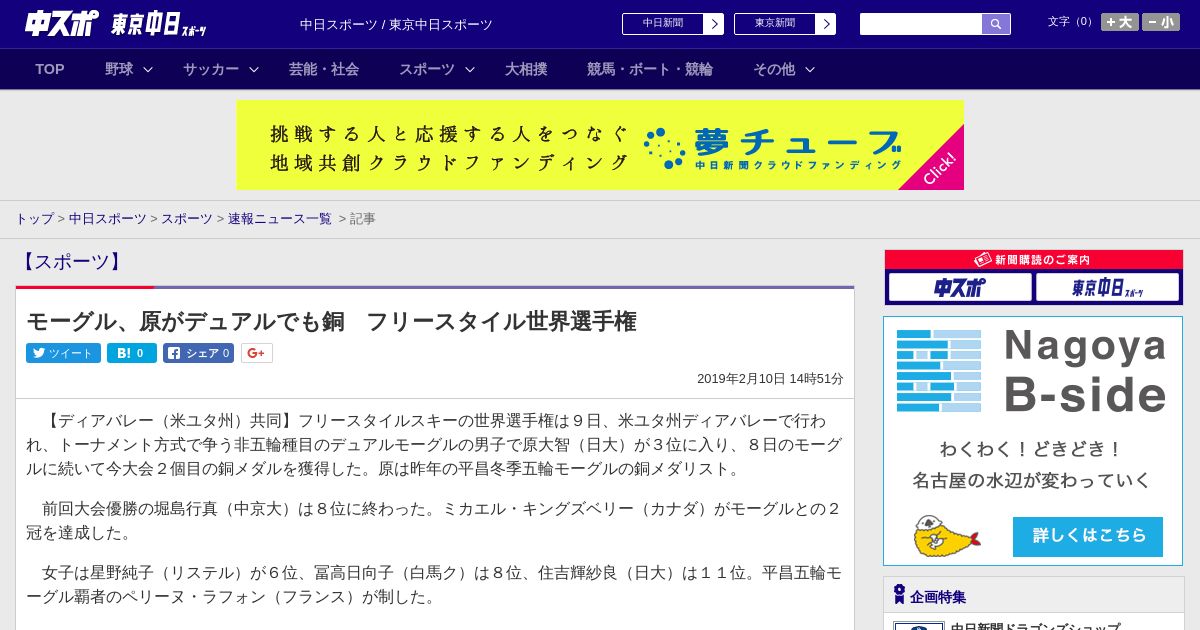Click the article date 2019年2月10日 14時51分
The width and height of the screenshot is (1200, 630).
770,379
